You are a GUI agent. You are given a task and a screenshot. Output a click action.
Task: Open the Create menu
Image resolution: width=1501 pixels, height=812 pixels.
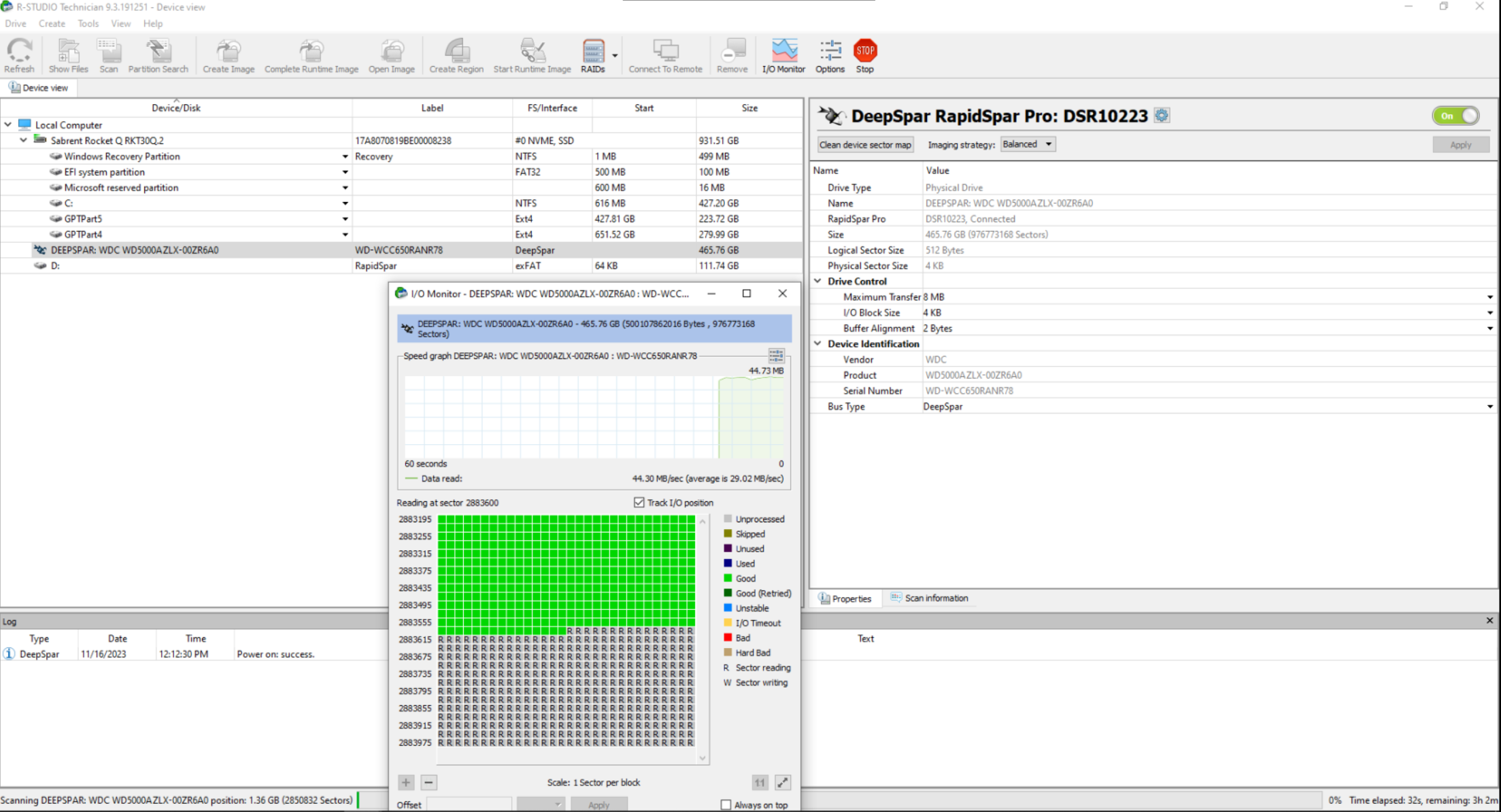click(x=52, y=23)
